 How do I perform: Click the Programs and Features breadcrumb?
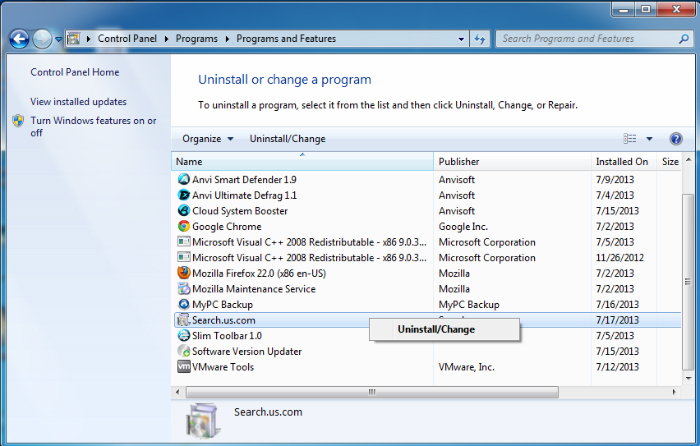pos(286,39)
